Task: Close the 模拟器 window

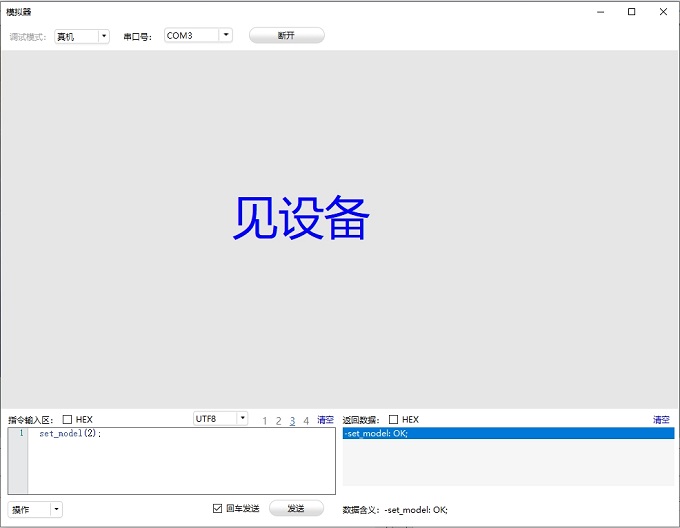Action: click(x=663, y=12)
